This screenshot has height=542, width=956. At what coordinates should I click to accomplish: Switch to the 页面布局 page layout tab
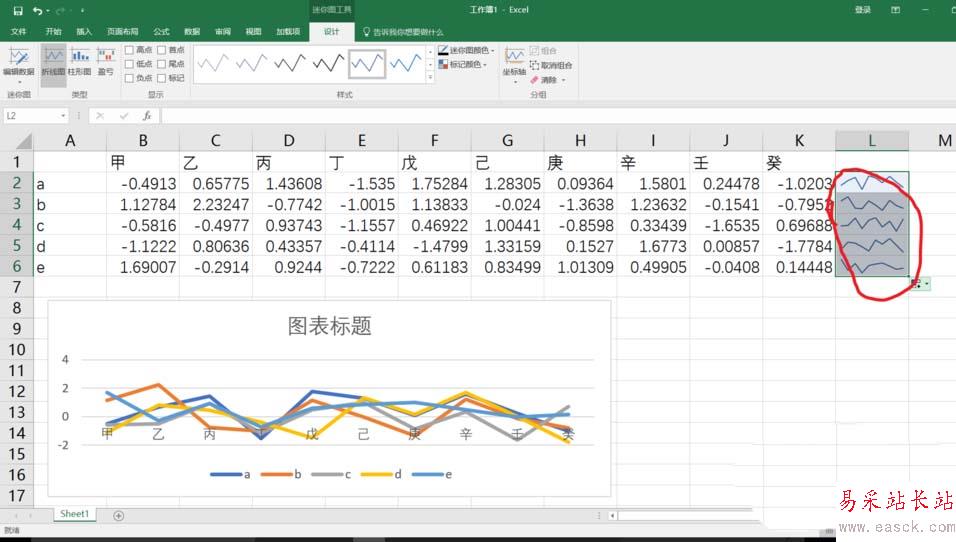pyautogui.click(x=122, y=32)
